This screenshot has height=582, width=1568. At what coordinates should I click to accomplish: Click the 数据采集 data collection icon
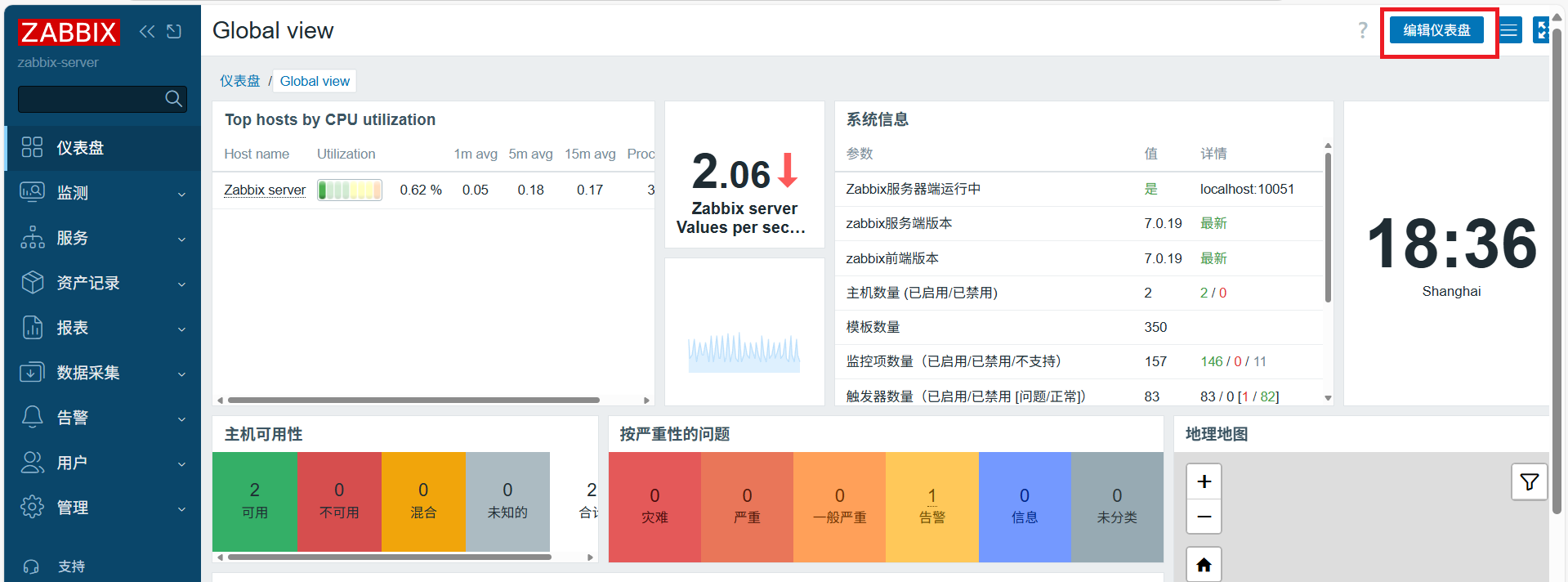coord(32,372)
